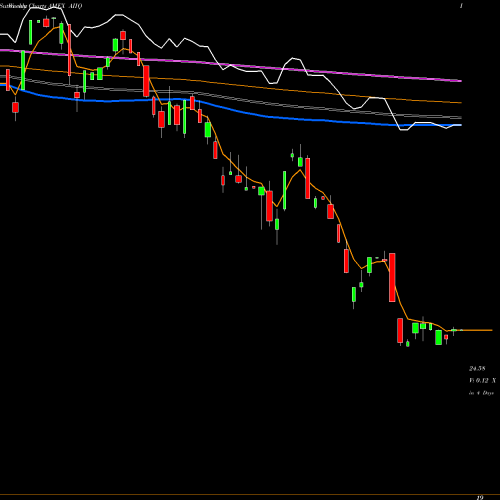500x500 pixels.
Task: Click the 'in 4 Days' label
Action: (481, 393)
